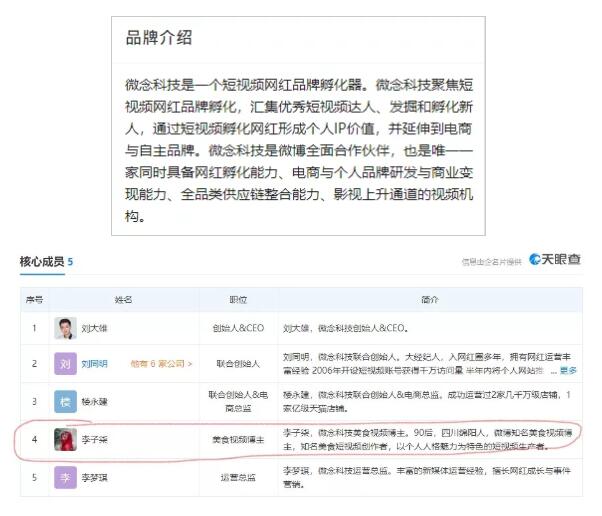Screen dimensions: 602x516
Task: Select the name 李子柒 in row 4
Action: 95,439
